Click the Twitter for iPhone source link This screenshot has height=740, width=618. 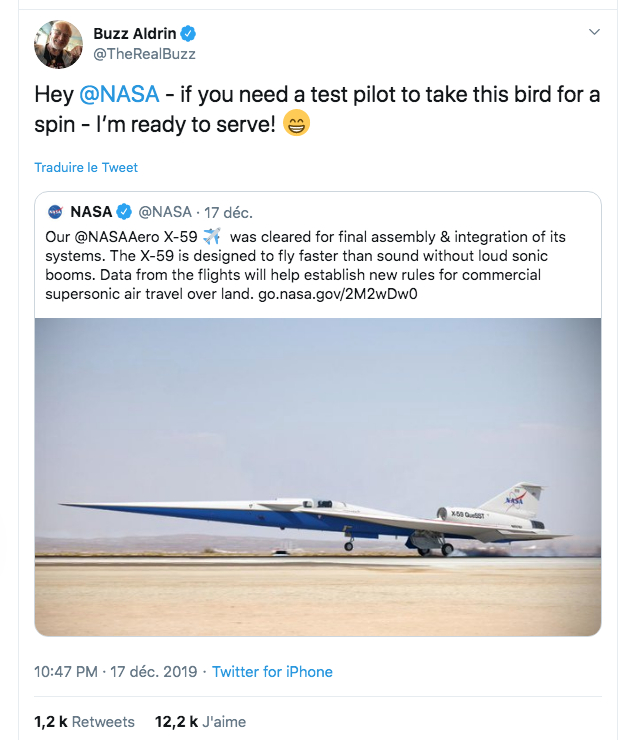coord(272,672)
